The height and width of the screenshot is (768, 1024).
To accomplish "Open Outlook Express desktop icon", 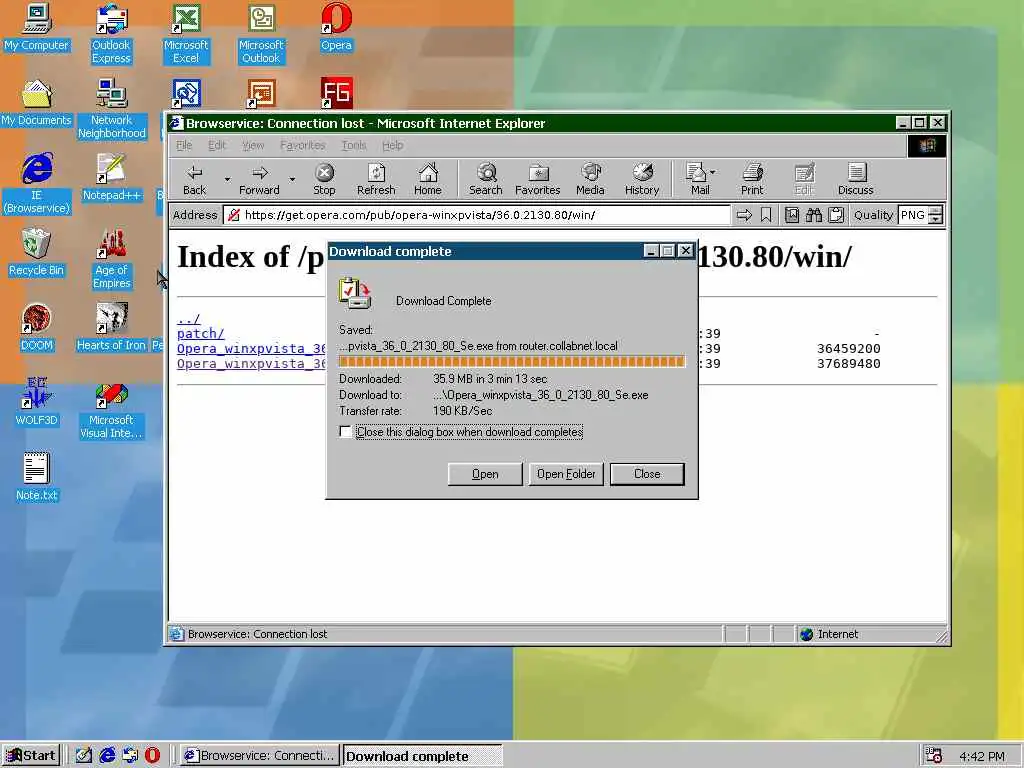I will (111, 33).
